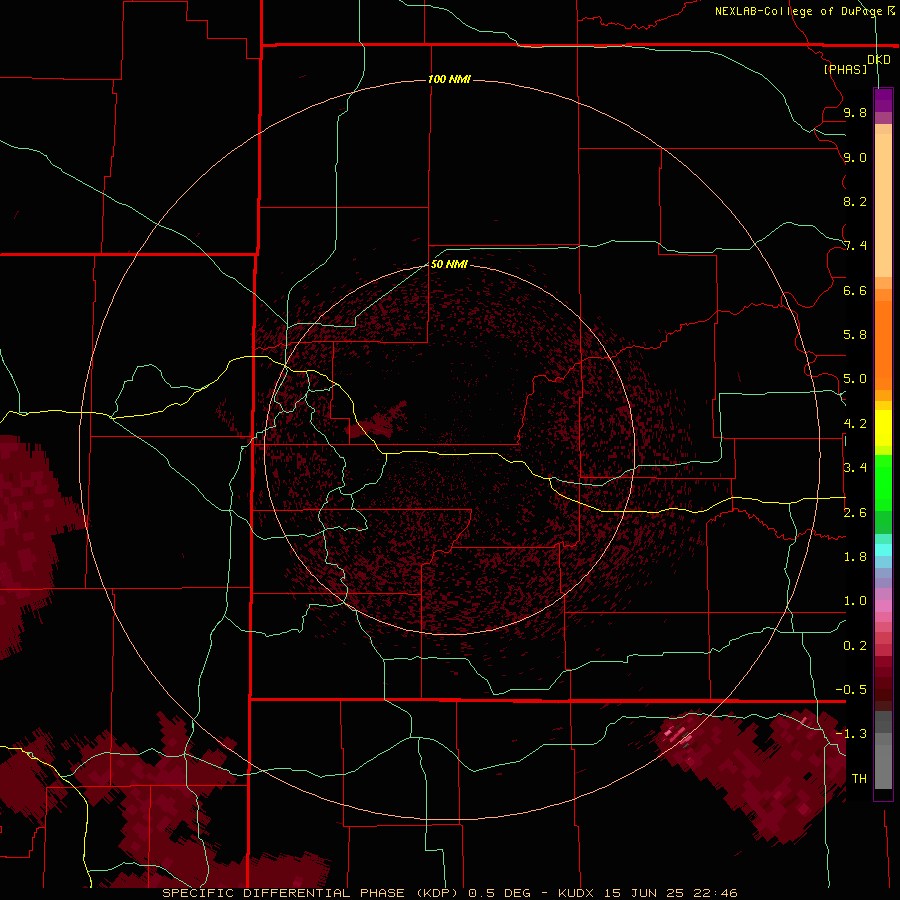900x900 pixels.
Task: Click the 4.2 scale value
Action: point(855,424)
